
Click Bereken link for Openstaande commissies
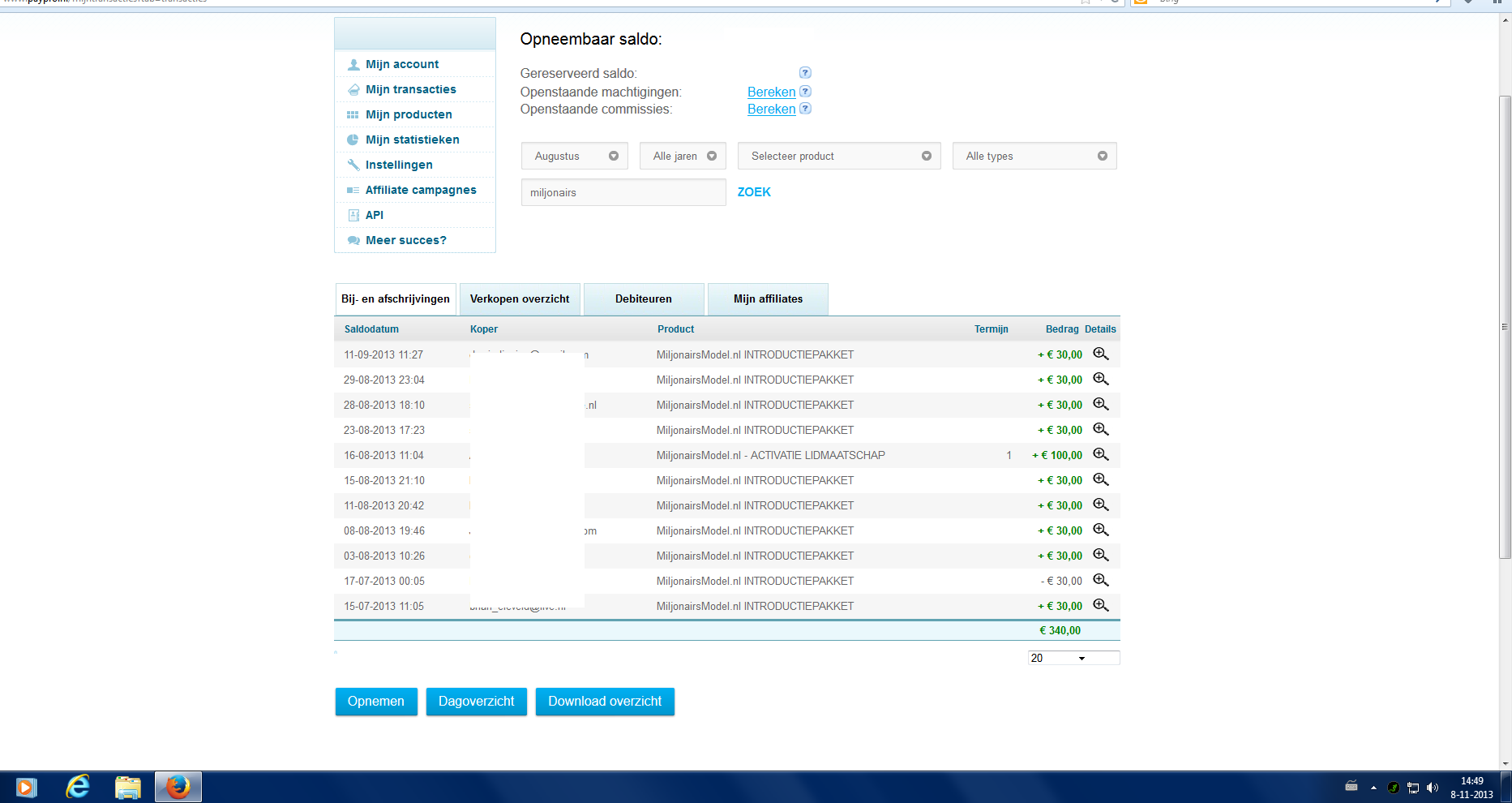click(x=772, y=109)
